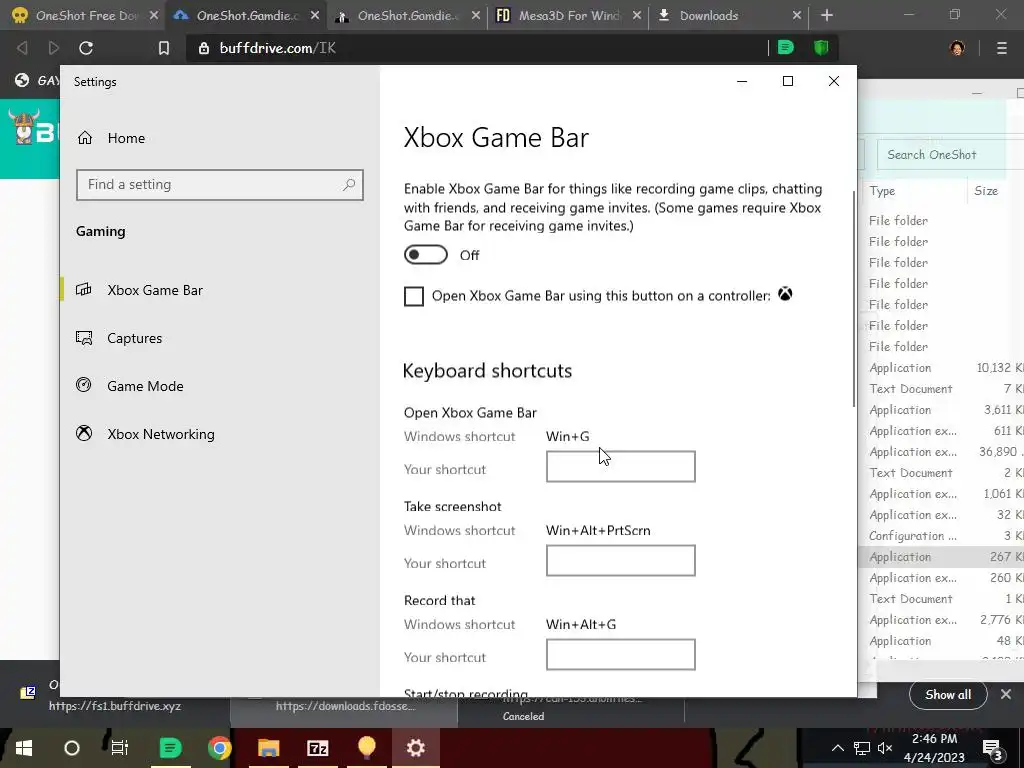Screen dimensions: 1024x768
Task: Switch to first OneShot.Gamdie browser tab
Action: (x=245, y=16)
